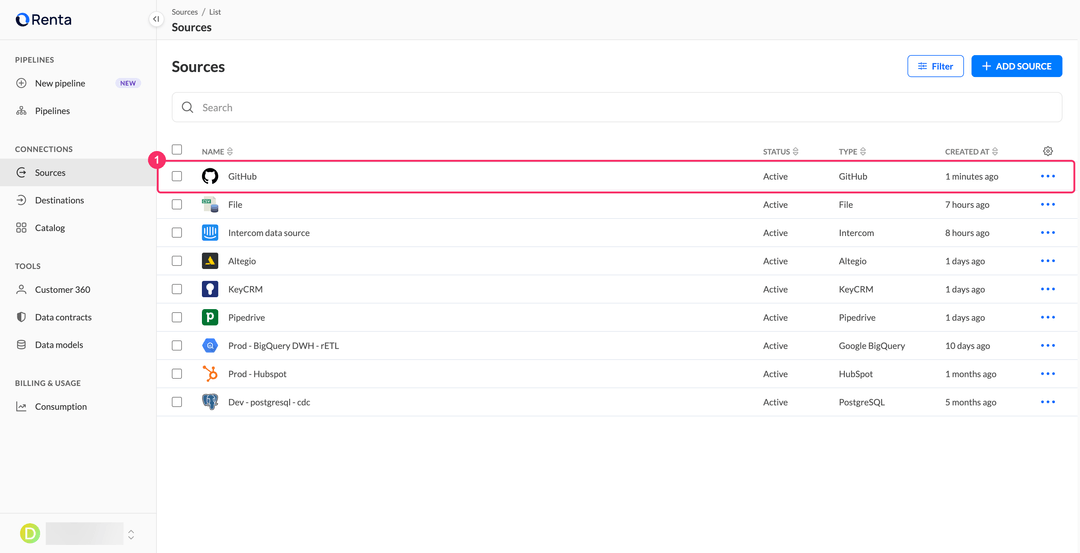Viewport: 1080px width, 553px height.
Task: Click the File source icon
Action: pos(210,205)
